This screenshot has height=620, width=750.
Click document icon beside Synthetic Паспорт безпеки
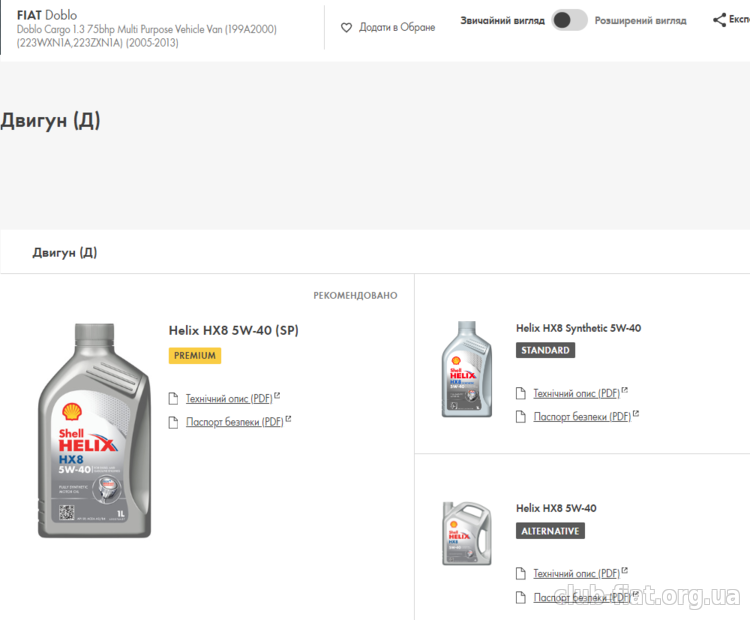[521, 417]
